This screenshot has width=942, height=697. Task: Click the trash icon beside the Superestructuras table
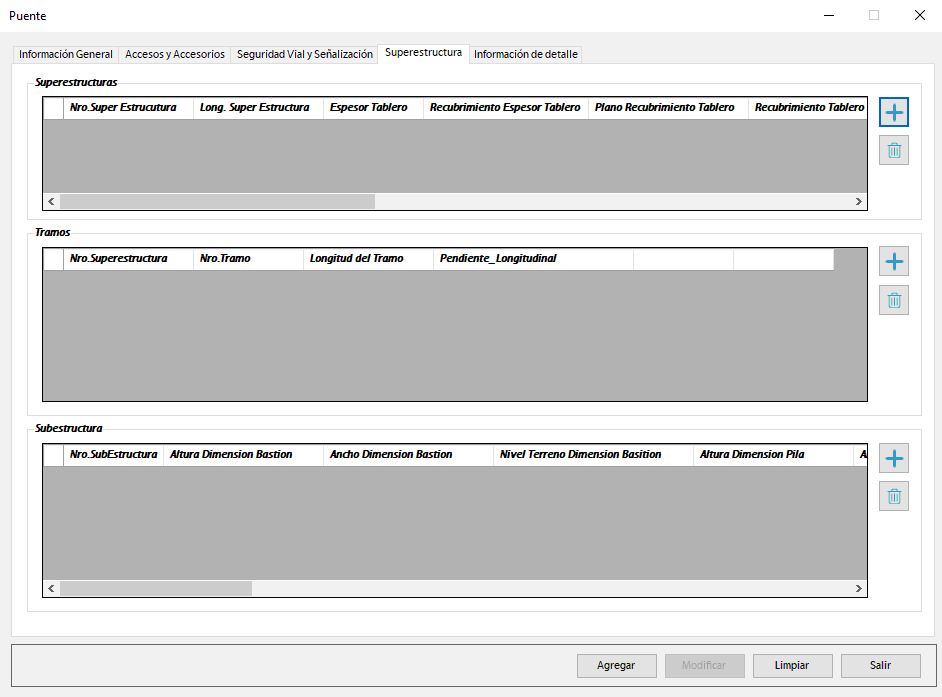pos(894,150)
